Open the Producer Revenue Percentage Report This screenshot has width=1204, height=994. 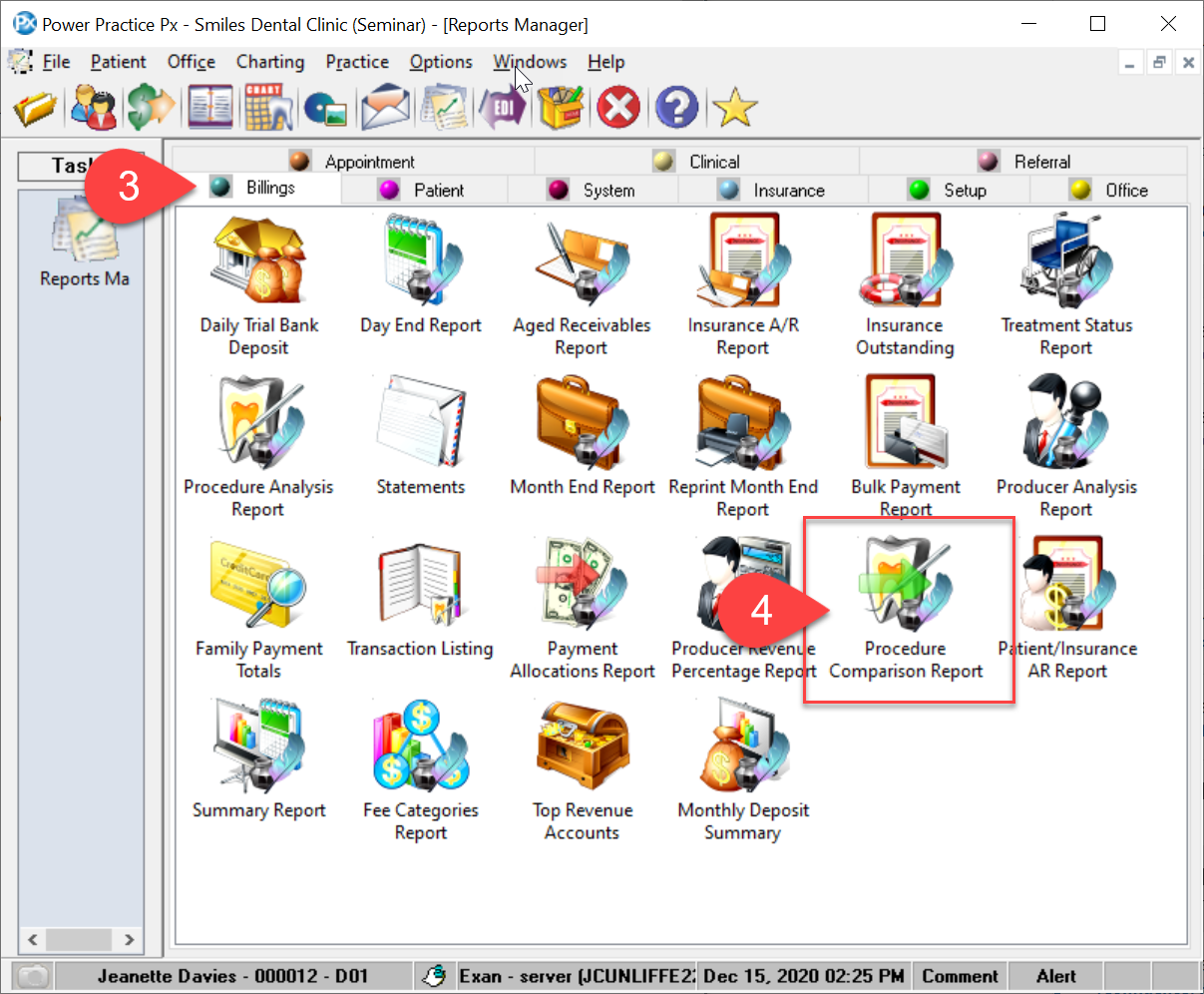point(743,610)
